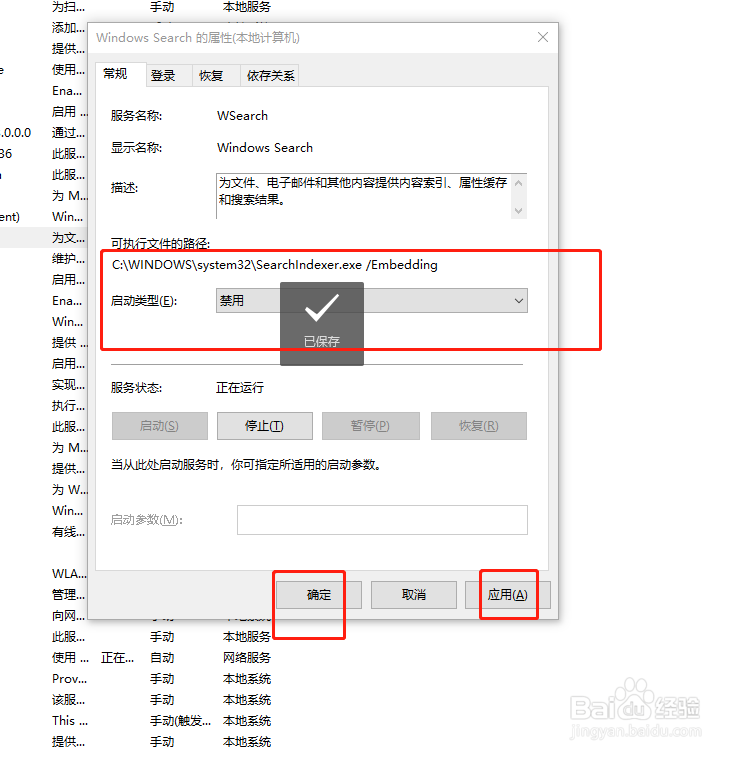Select the 管理... service row in list
Viewport: 744px width, 757px height.
point(69,595)
